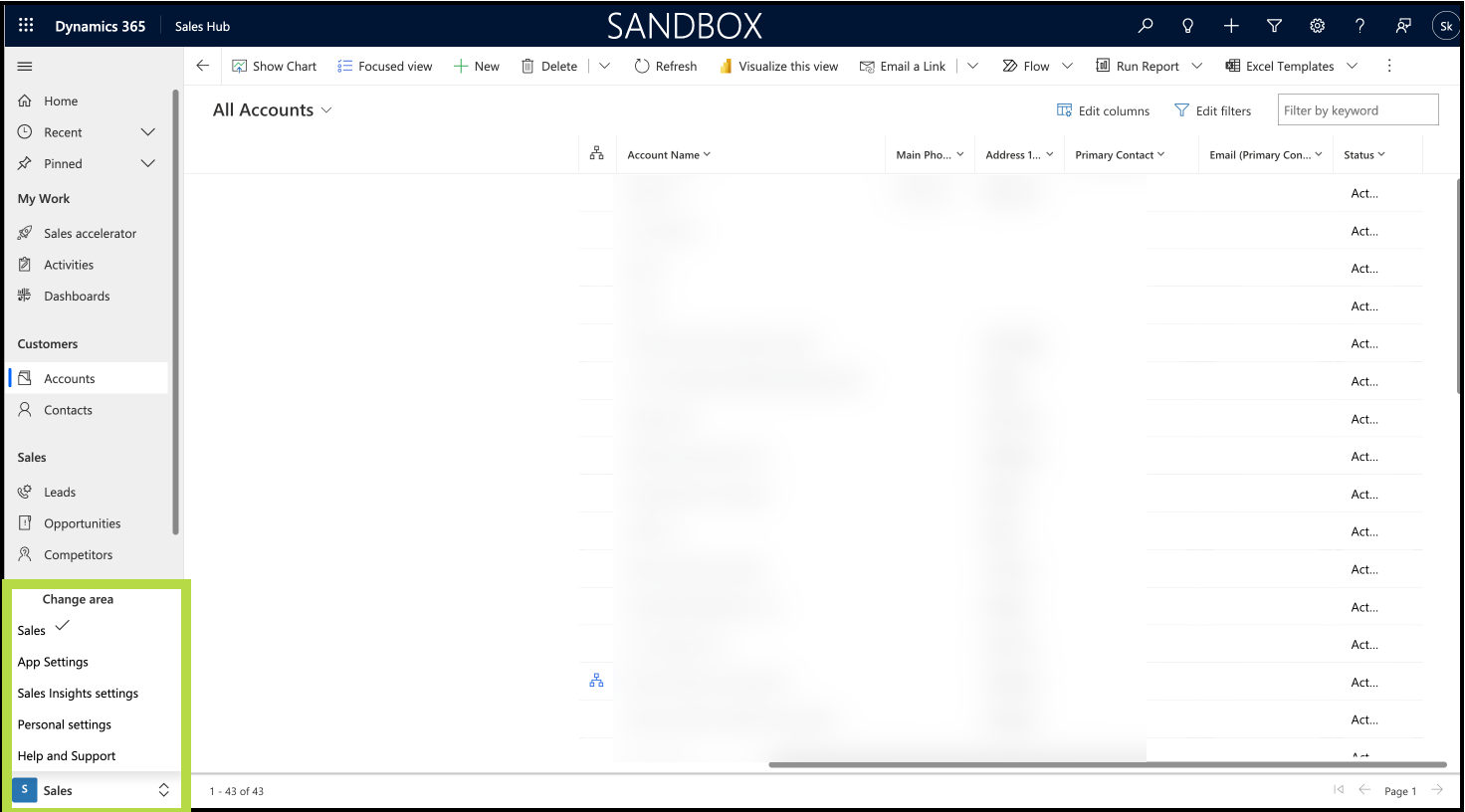Viewport: 1465px width, 812px height.
Task: Switch to Focused view
Action: [x=385, y=66]
